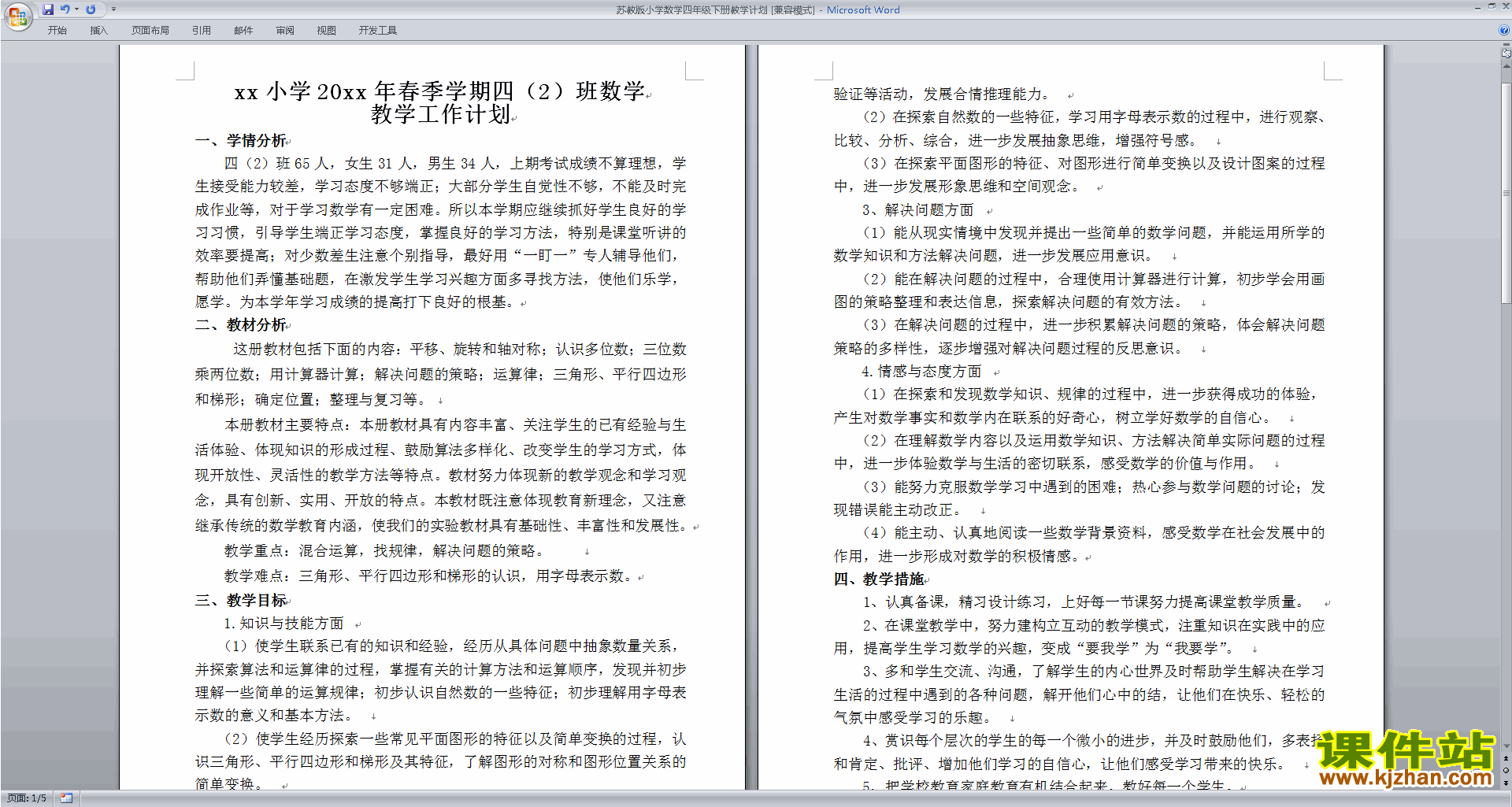The height and width of the screenshot is (807, 1512).
Task: Click the title second line '教学工作计划'
Action: [441, 115]
